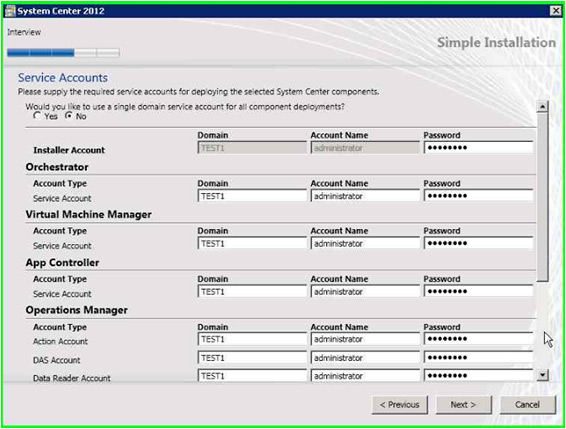This screenshot has width=566, height=429.
Task: Edit the Action Account domain field
Action: (252, 339)
